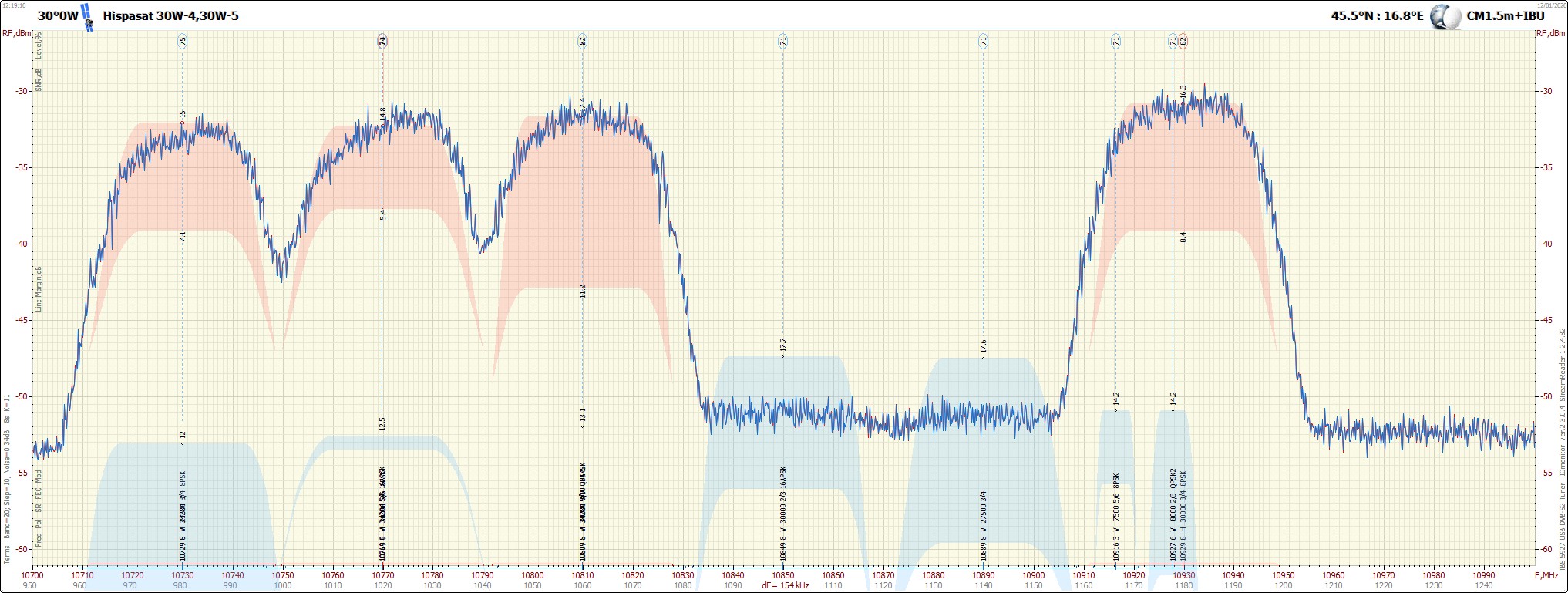
Task: Select the marker 71 above 10916.3 MHz
Action: (1115, 41)
